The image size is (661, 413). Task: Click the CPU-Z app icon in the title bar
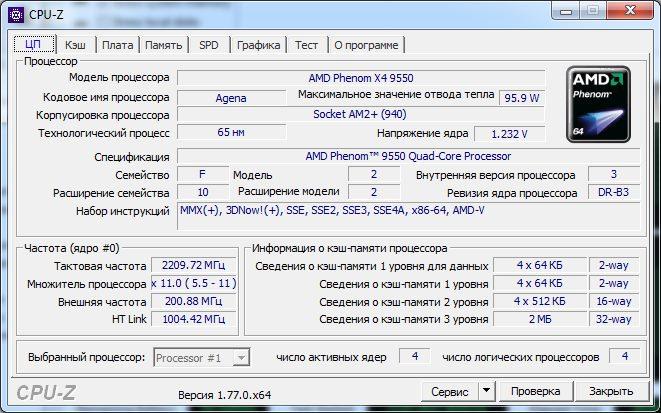coord(16,15)
